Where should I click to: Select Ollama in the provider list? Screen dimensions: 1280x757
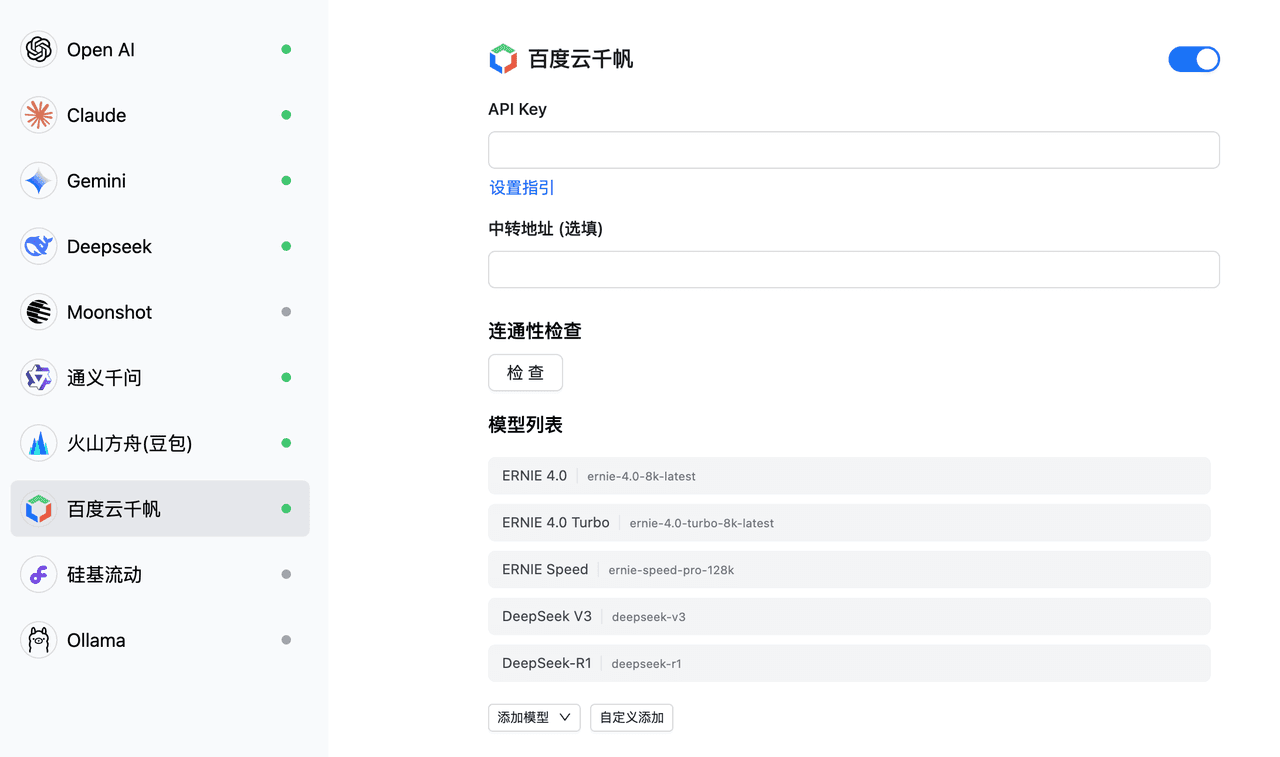tap(160, 640)
